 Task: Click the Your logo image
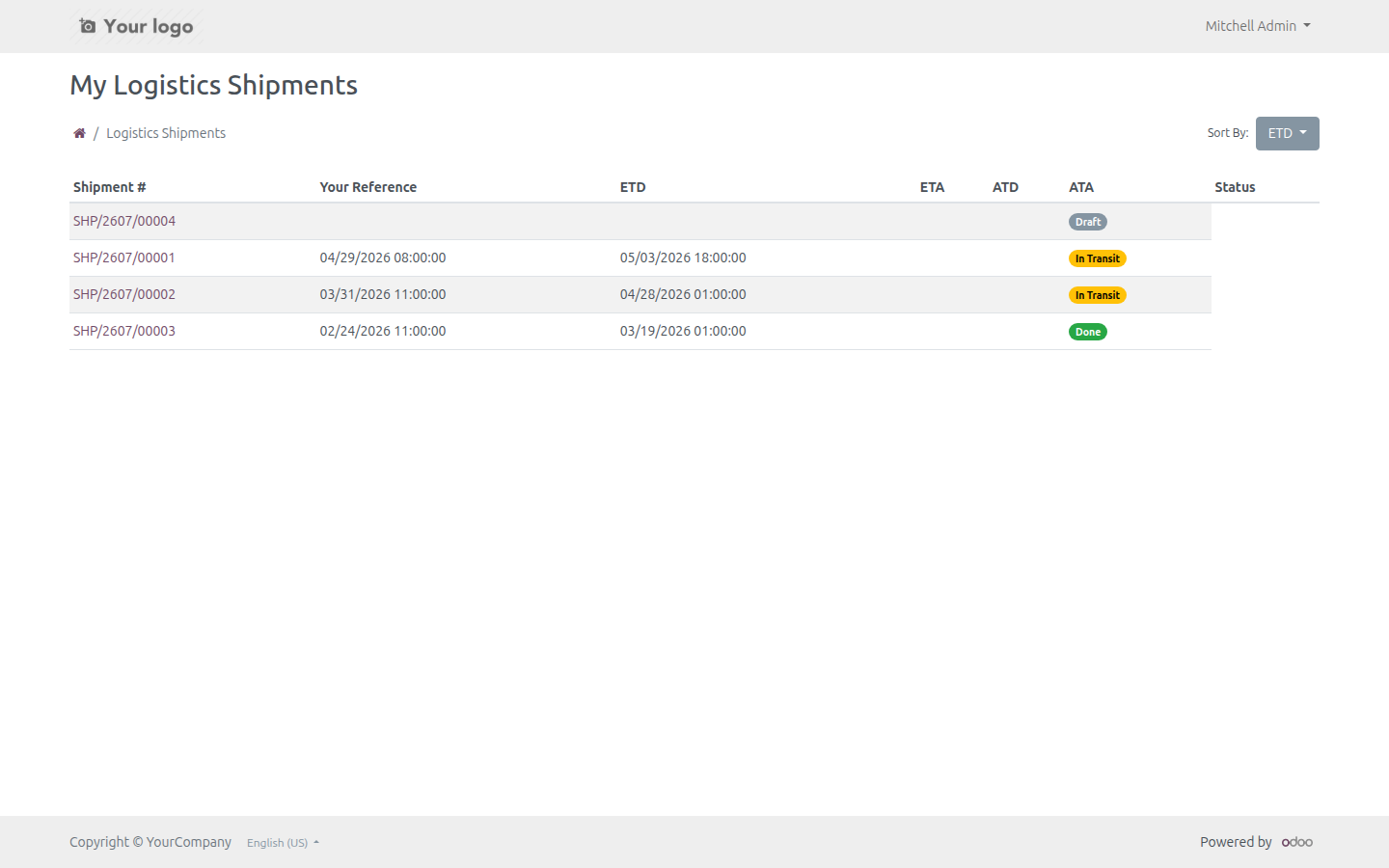pos(136,26)
